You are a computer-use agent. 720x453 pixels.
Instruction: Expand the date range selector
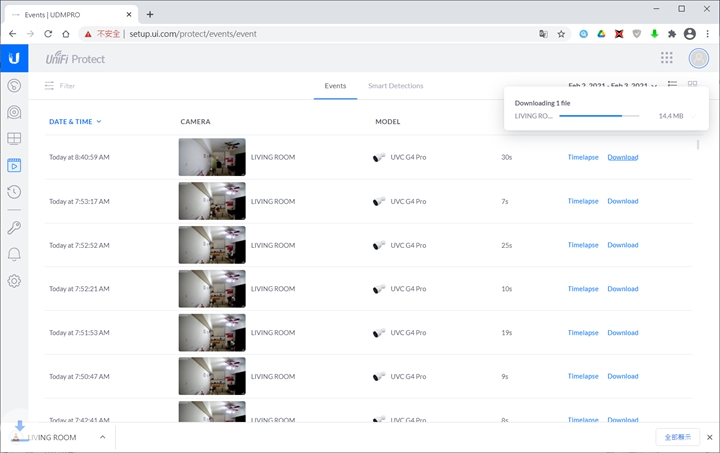[x=612, y=86]
